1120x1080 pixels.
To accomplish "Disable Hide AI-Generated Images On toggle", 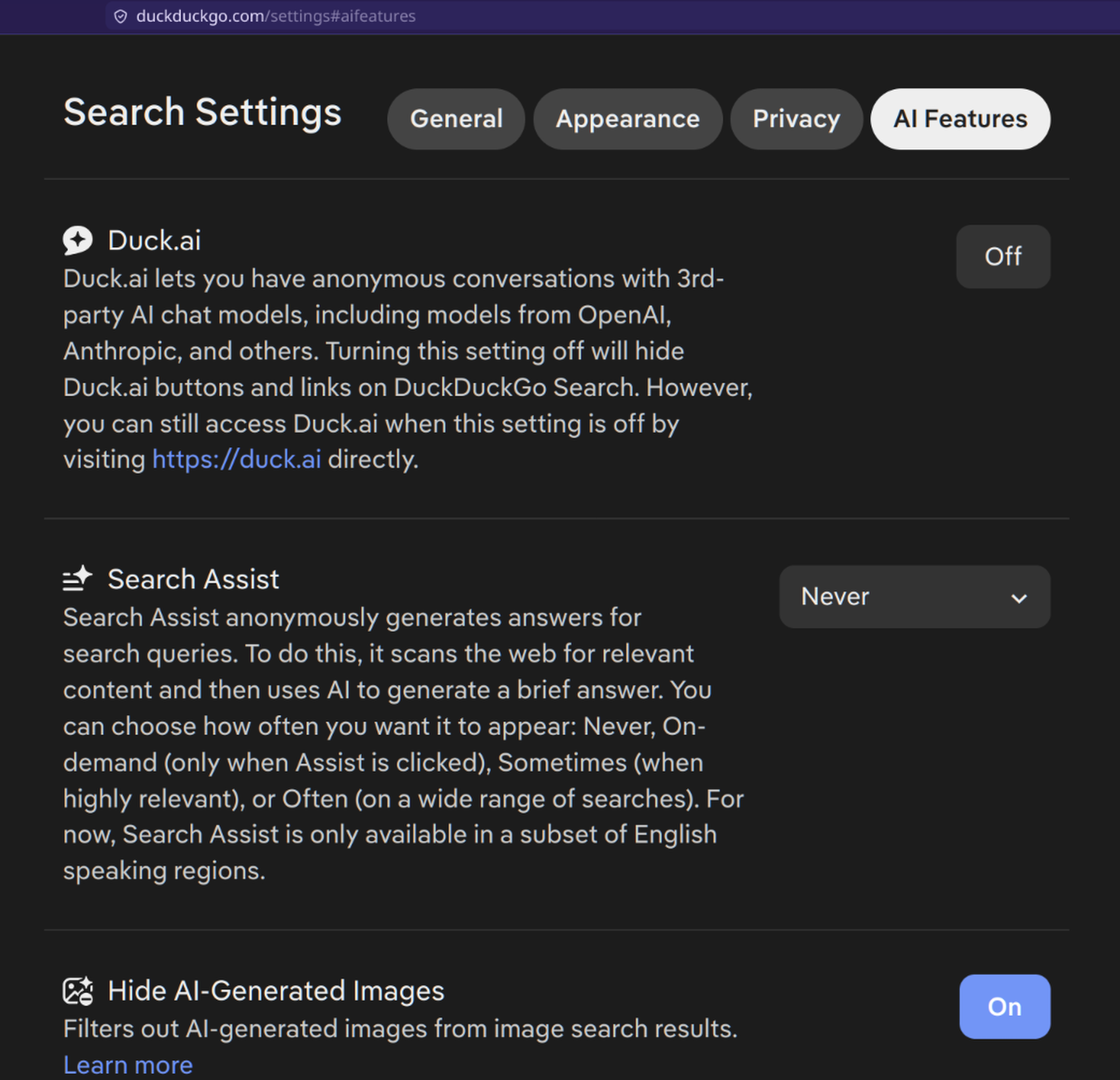I will (1004, 1006).
